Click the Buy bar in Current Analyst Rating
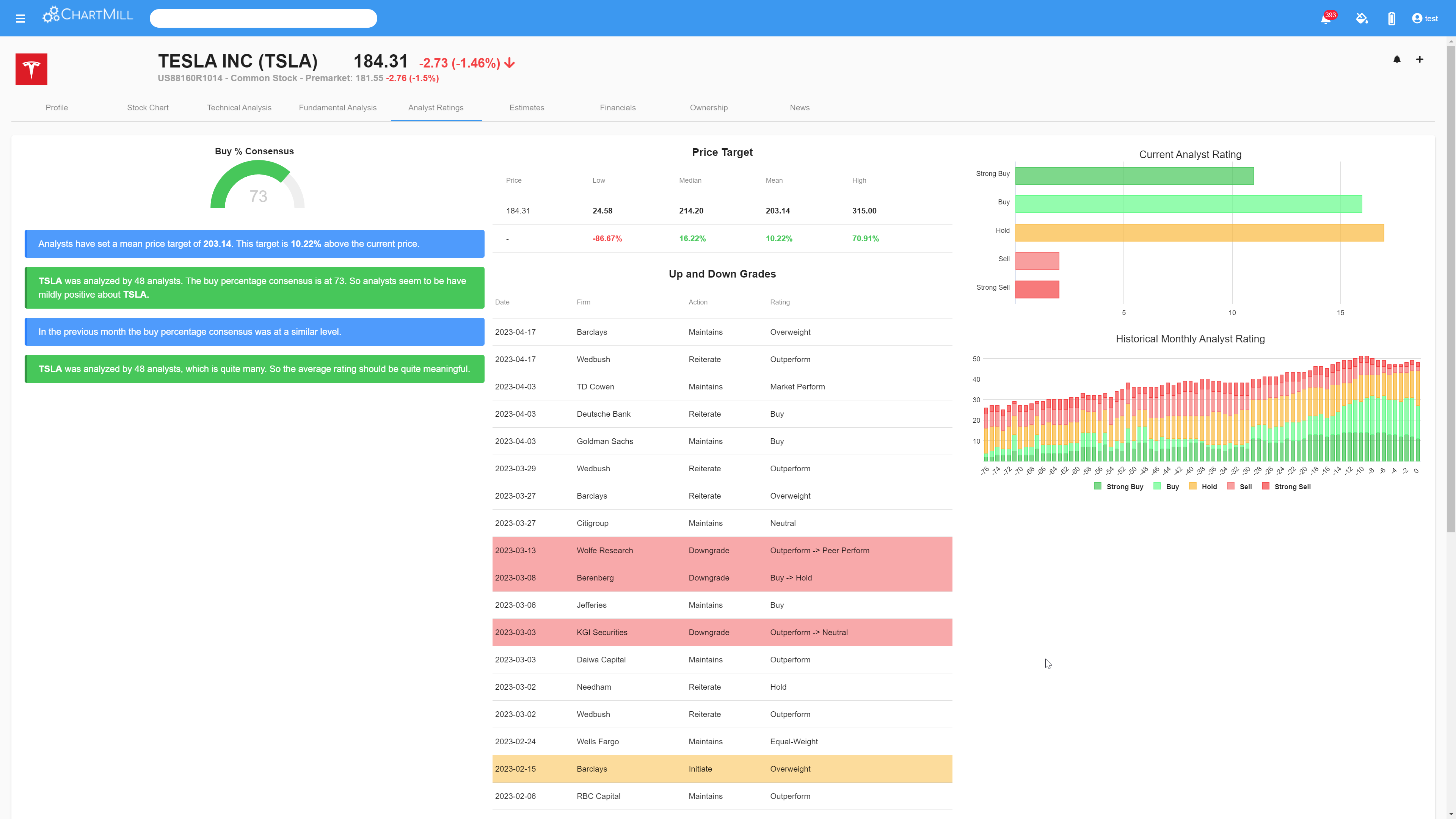This screenshot has height=819, width=1456. (x=1189, y=204)
